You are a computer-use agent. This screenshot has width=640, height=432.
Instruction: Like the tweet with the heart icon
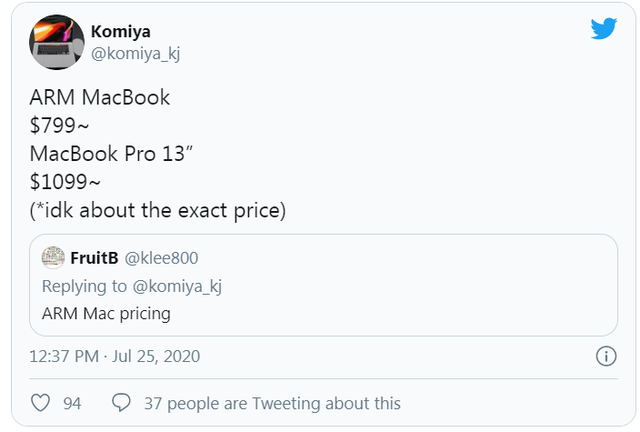coord(41,403)
